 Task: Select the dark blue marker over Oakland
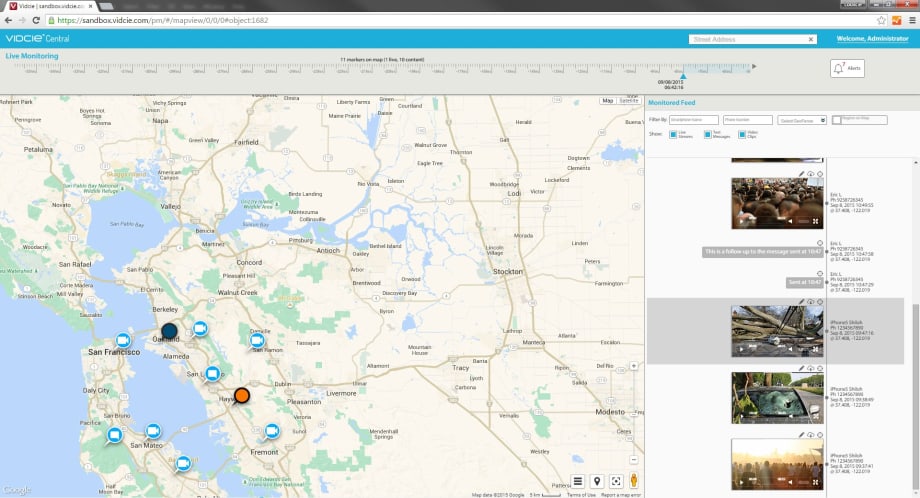click(169, 331)
